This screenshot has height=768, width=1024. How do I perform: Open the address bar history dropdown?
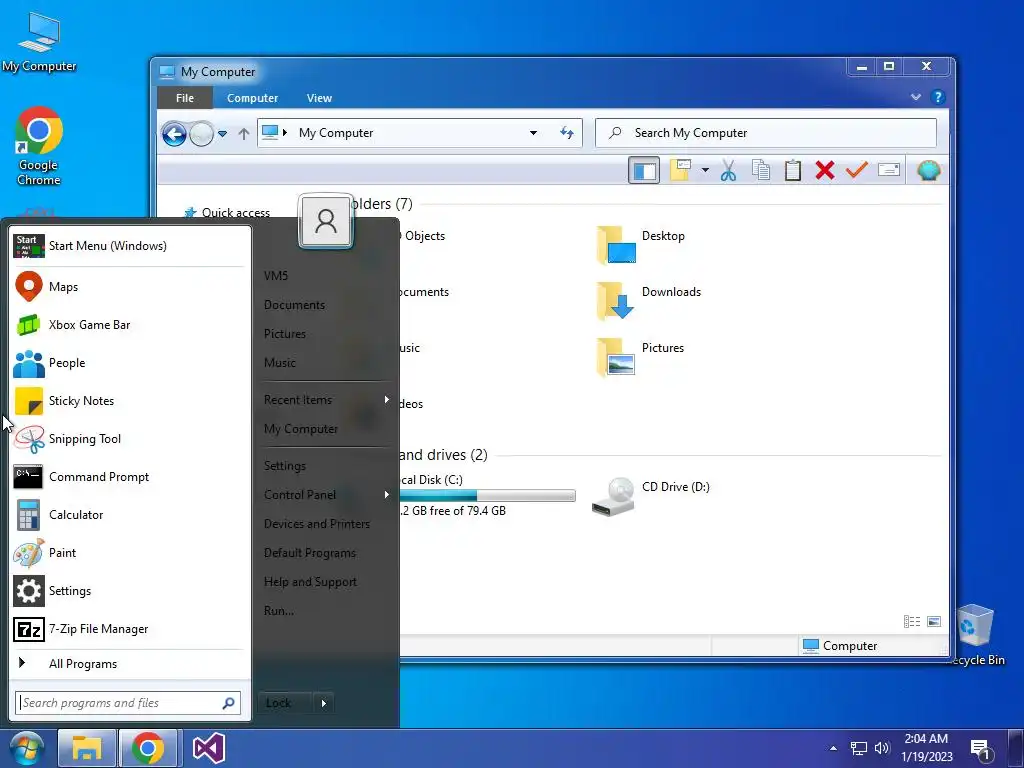(x=533, y=133)
